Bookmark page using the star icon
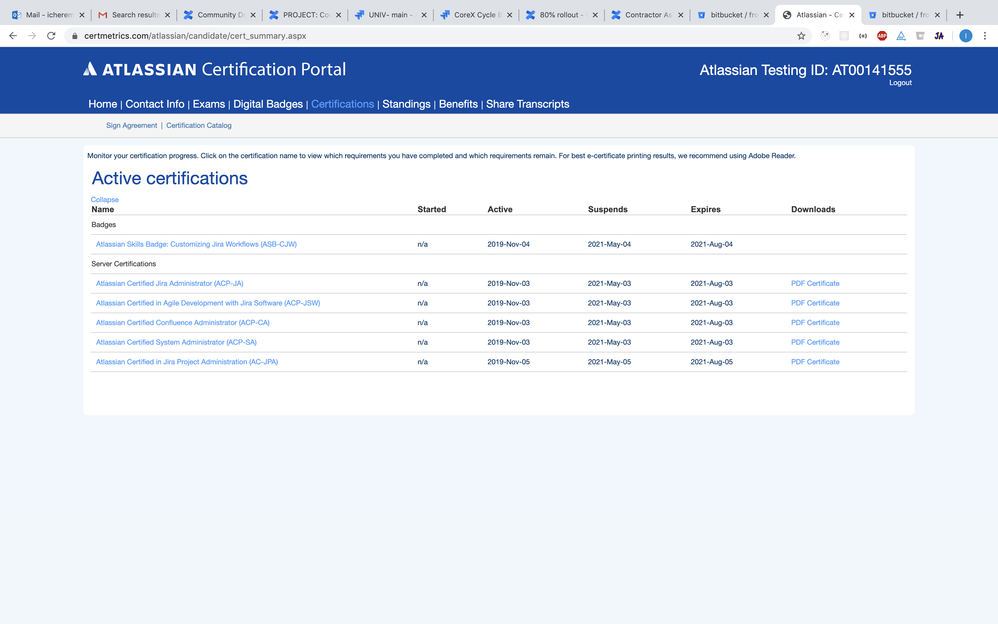This screenshot has height=624, width=998. pos(801,36)
